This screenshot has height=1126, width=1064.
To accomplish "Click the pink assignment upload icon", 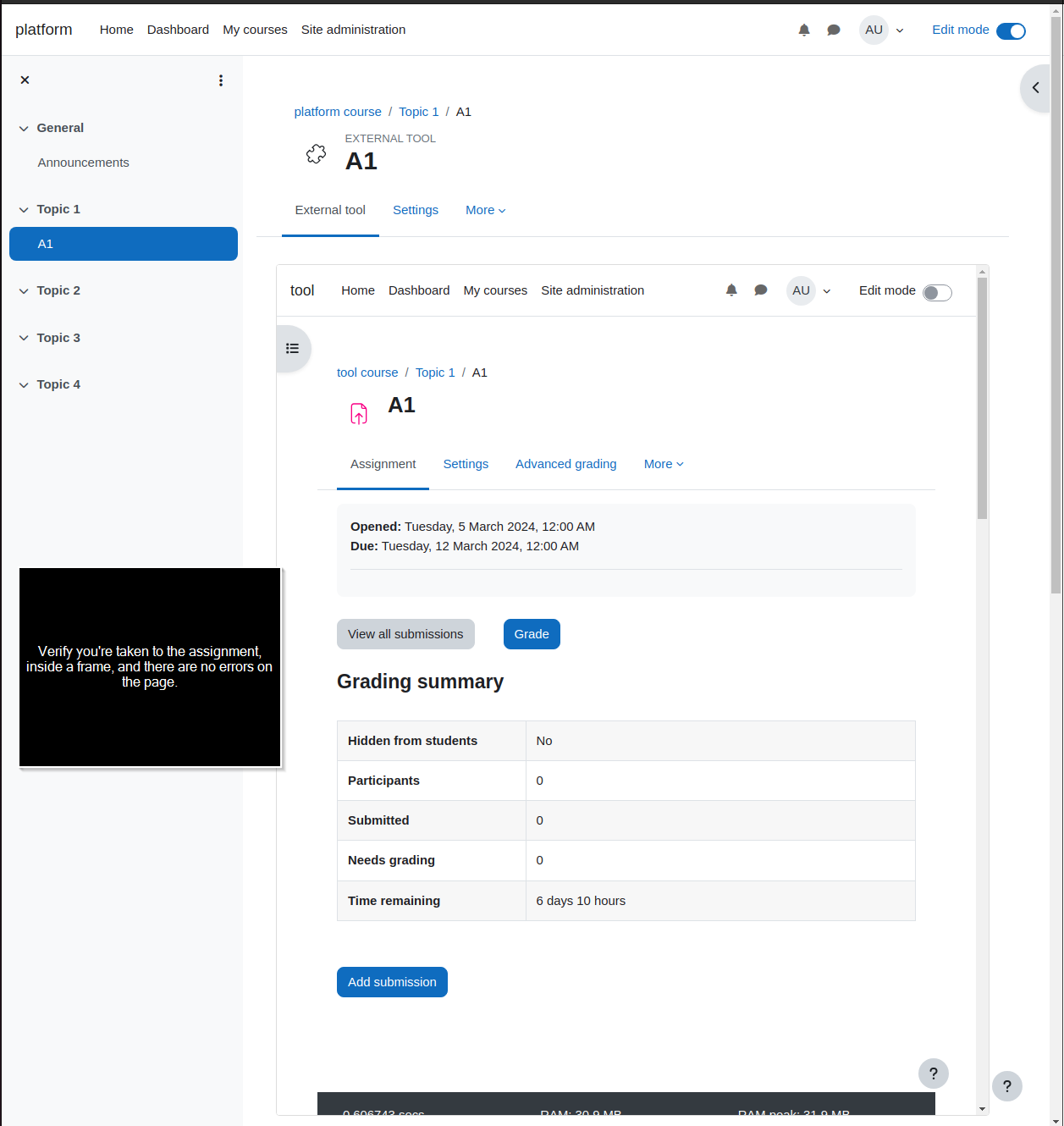I will point(359,413).
